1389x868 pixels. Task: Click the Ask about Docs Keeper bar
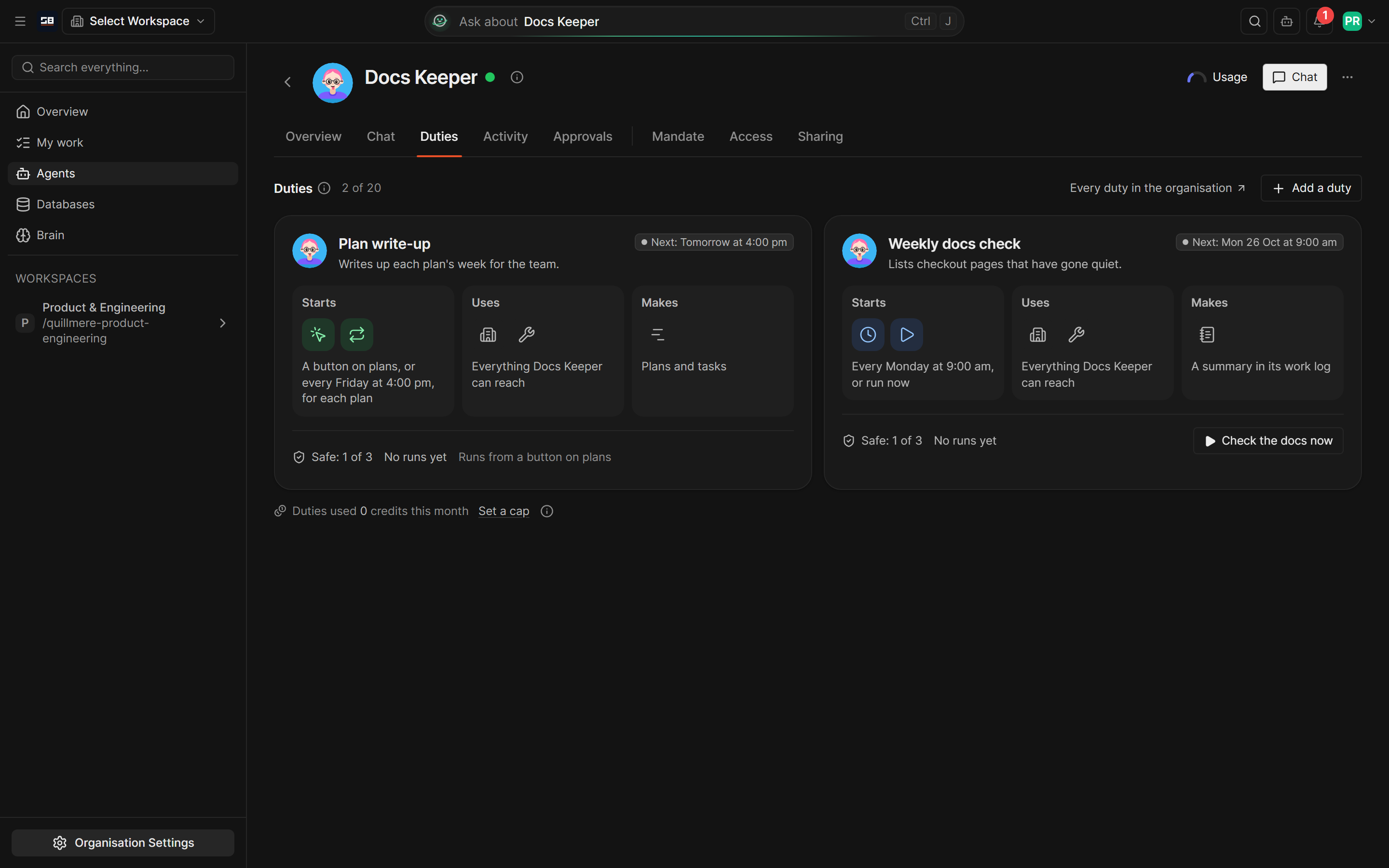[694, 21]
